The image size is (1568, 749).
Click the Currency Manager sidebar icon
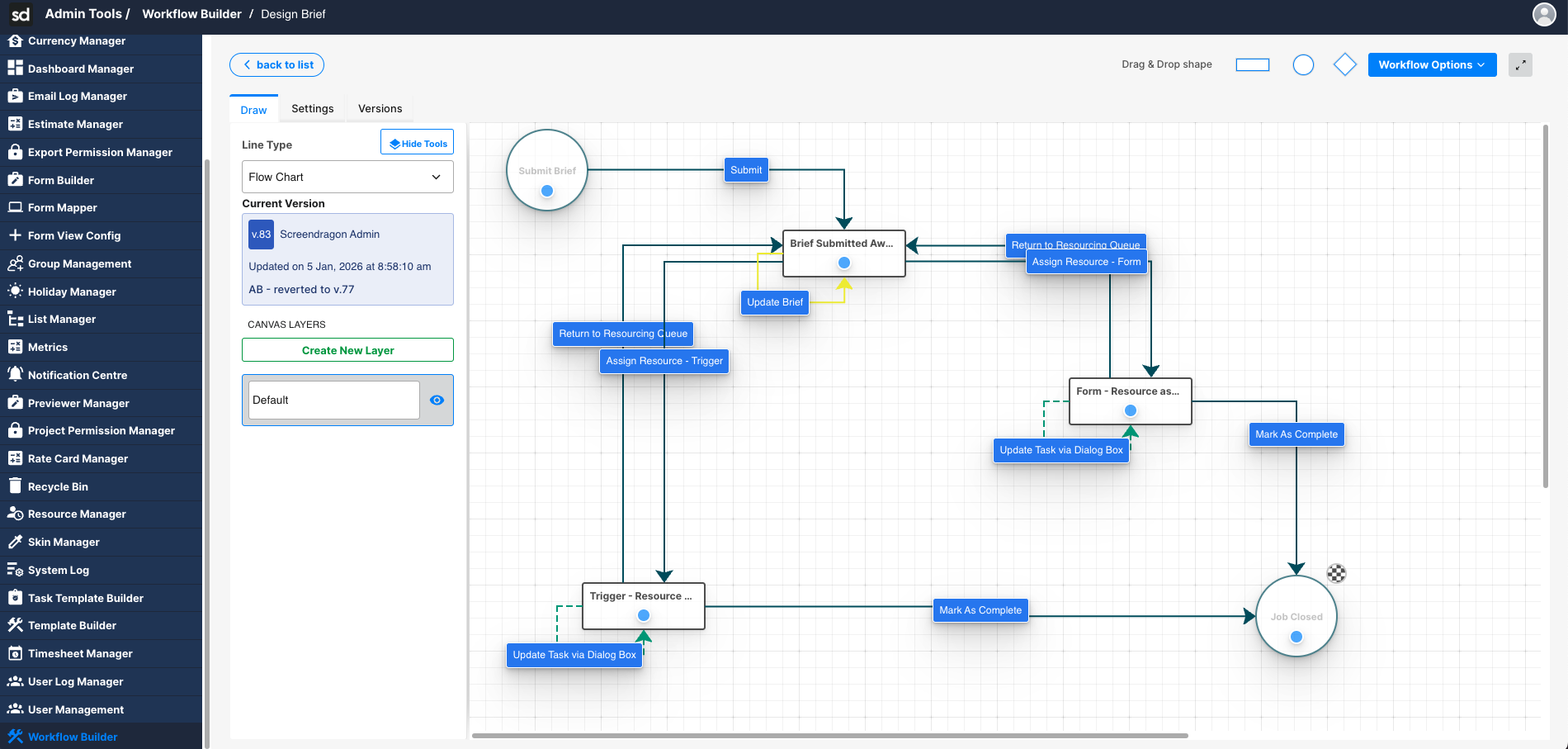15,40
